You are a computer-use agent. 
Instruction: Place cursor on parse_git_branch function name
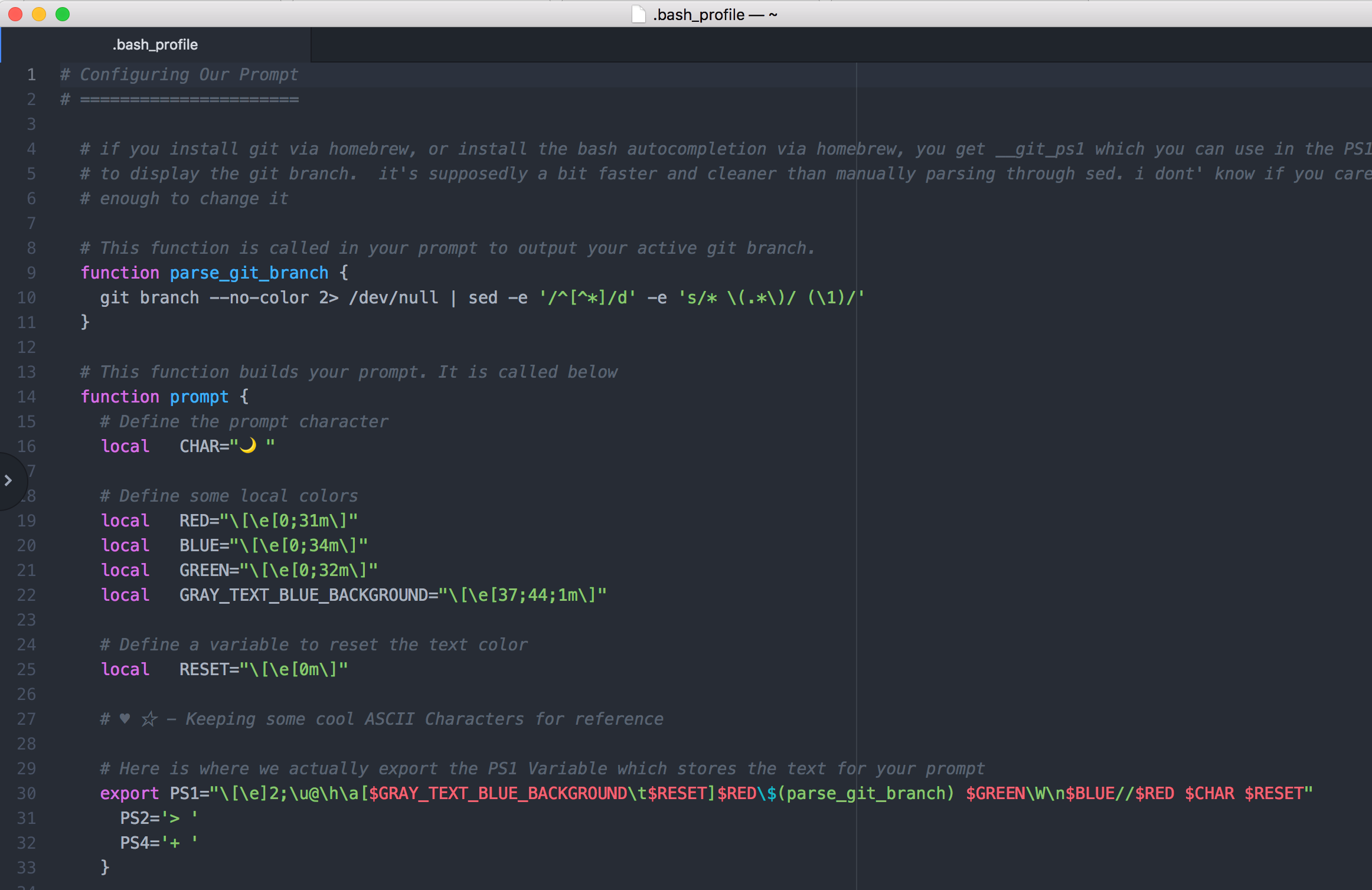[249, 273]
